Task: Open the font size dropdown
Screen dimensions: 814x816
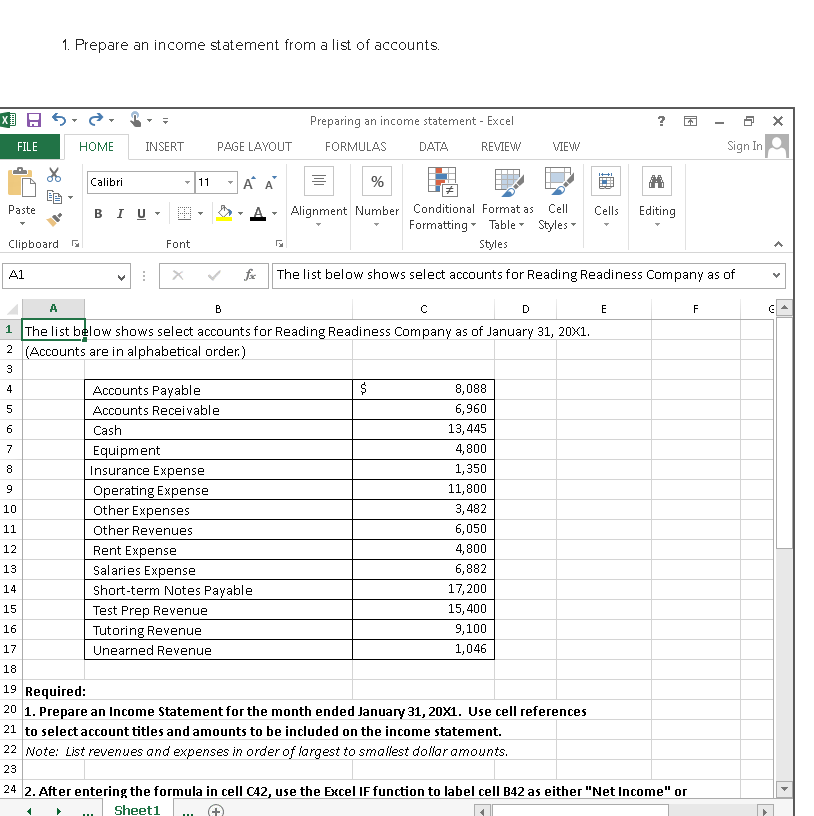Action: click(230, 182)
